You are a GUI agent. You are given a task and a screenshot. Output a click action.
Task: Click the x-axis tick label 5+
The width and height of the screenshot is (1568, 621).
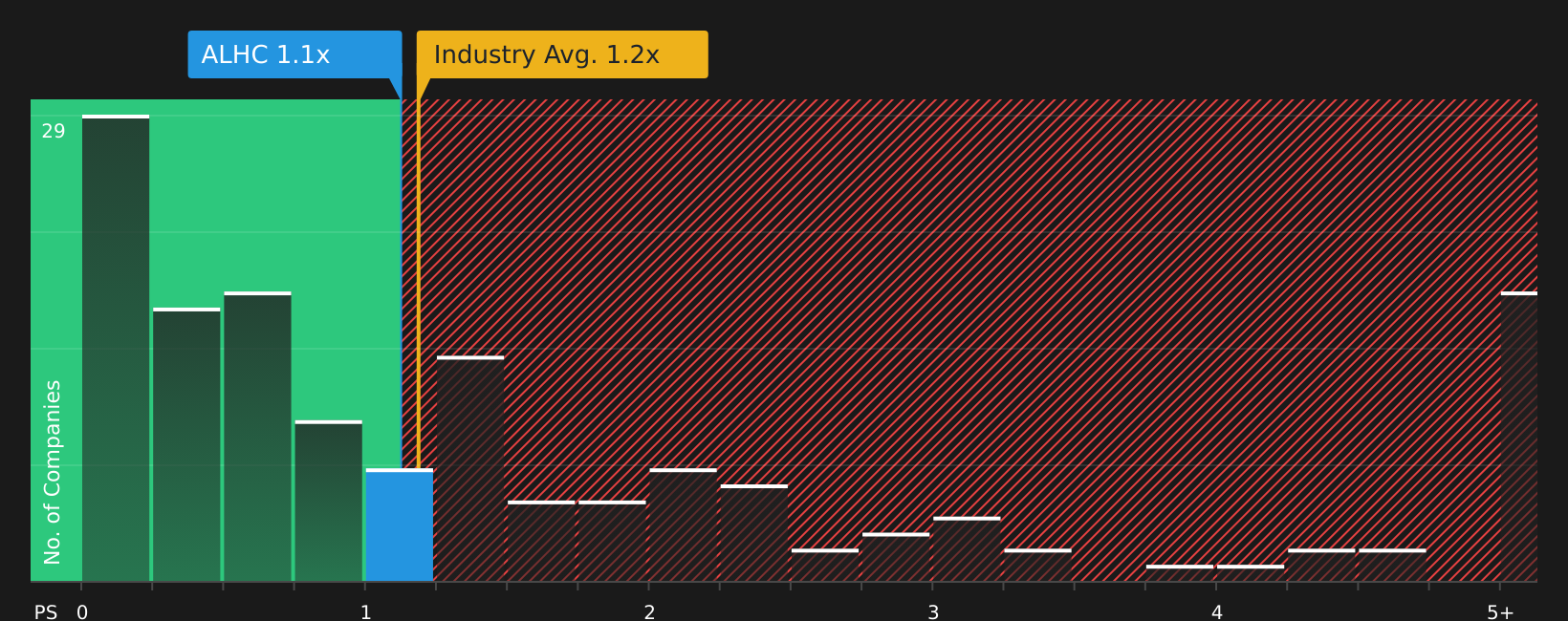[x=1500, y=612]
